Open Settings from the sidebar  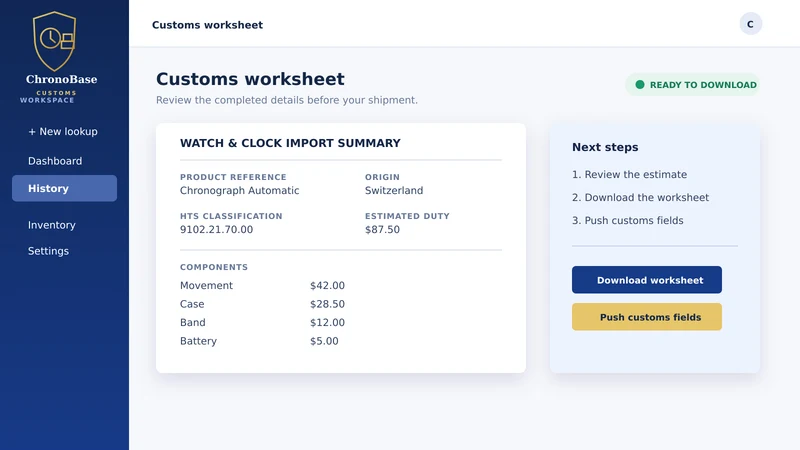(x=48, y=251)
